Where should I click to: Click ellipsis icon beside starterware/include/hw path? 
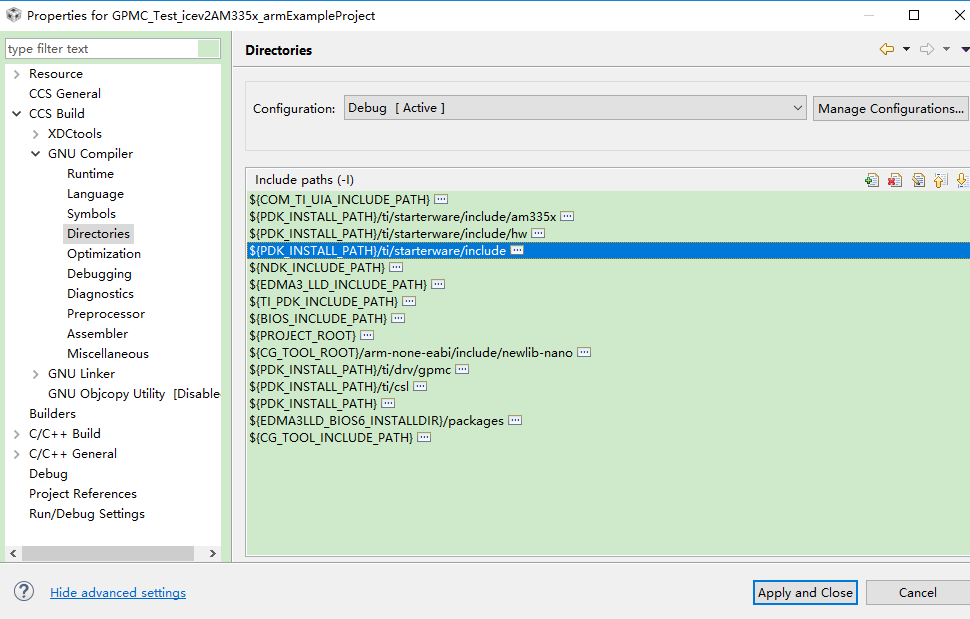[538, 233]
